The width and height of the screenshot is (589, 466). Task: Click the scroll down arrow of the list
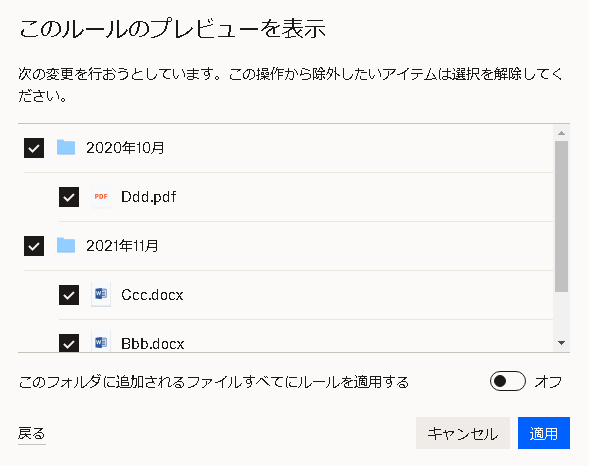coord(561,342)
